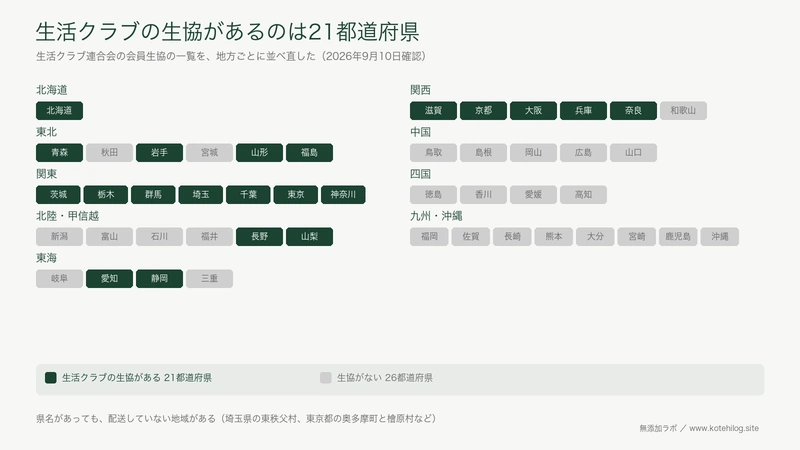Screen dimensions: 800x450
Task: Click the 四国 region heading
Action: (420, 174)
